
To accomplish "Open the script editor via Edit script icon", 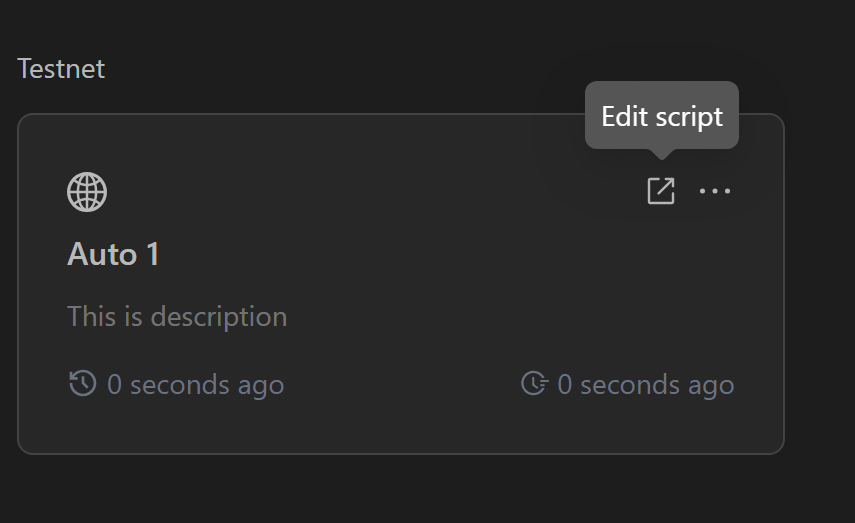I will (661, 191).
